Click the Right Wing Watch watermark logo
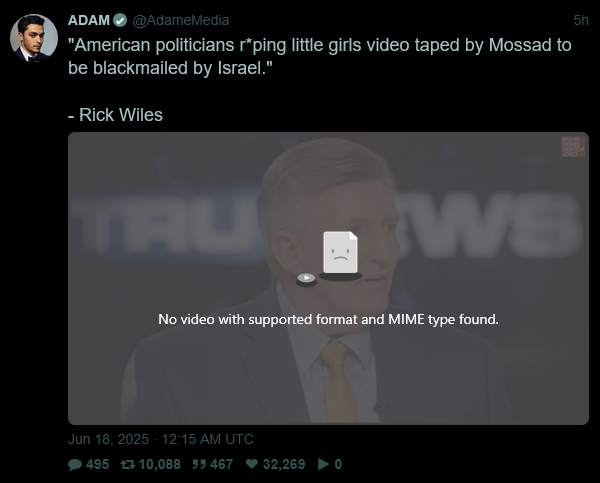This screenshot has height=483, width=600. [x=573, y=147]
